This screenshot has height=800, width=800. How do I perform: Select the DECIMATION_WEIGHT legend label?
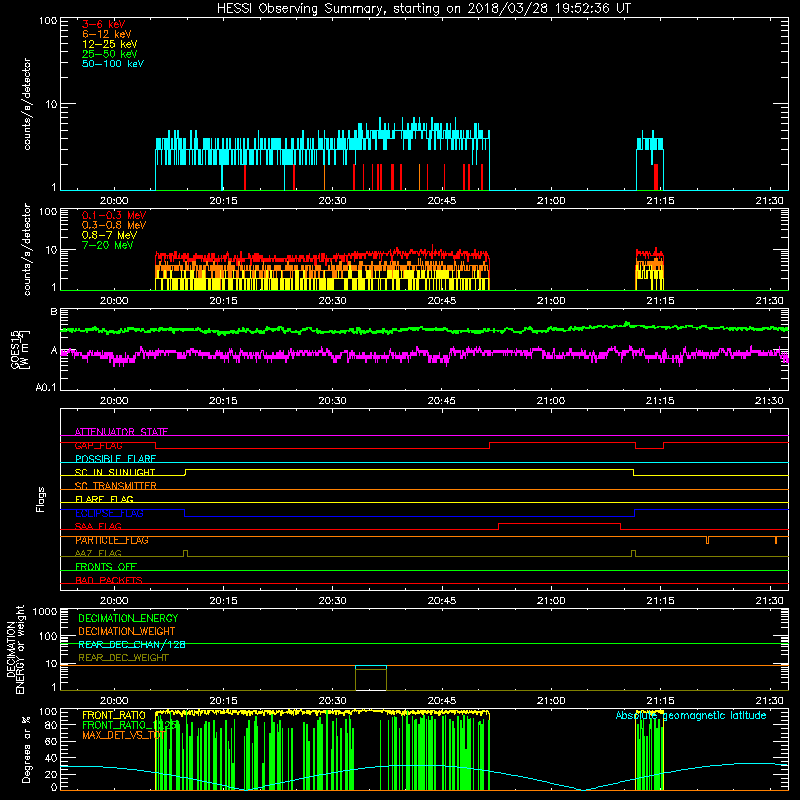point(127,631)
